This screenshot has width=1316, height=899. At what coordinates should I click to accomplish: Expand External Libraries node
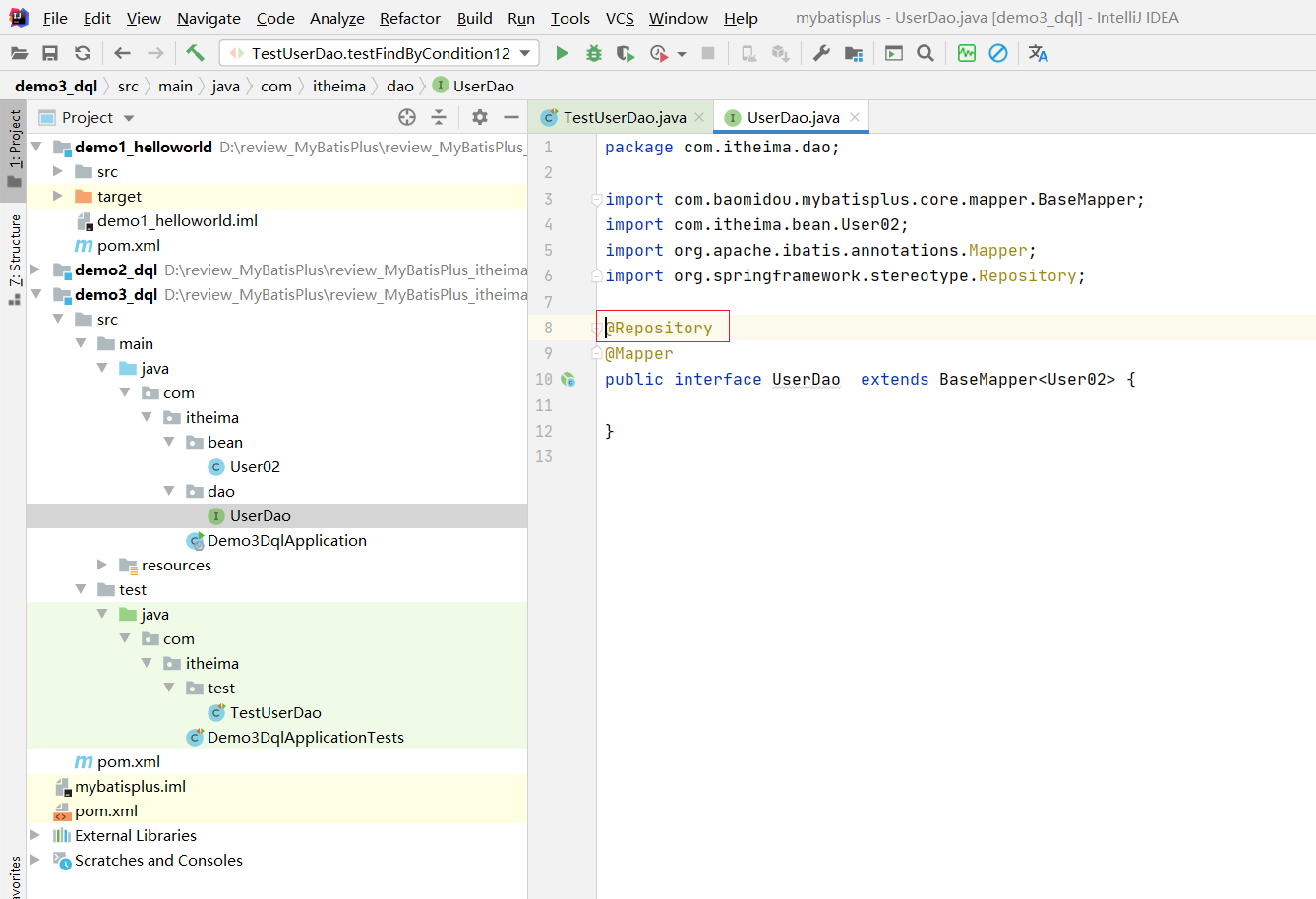[x=35, y=835]
